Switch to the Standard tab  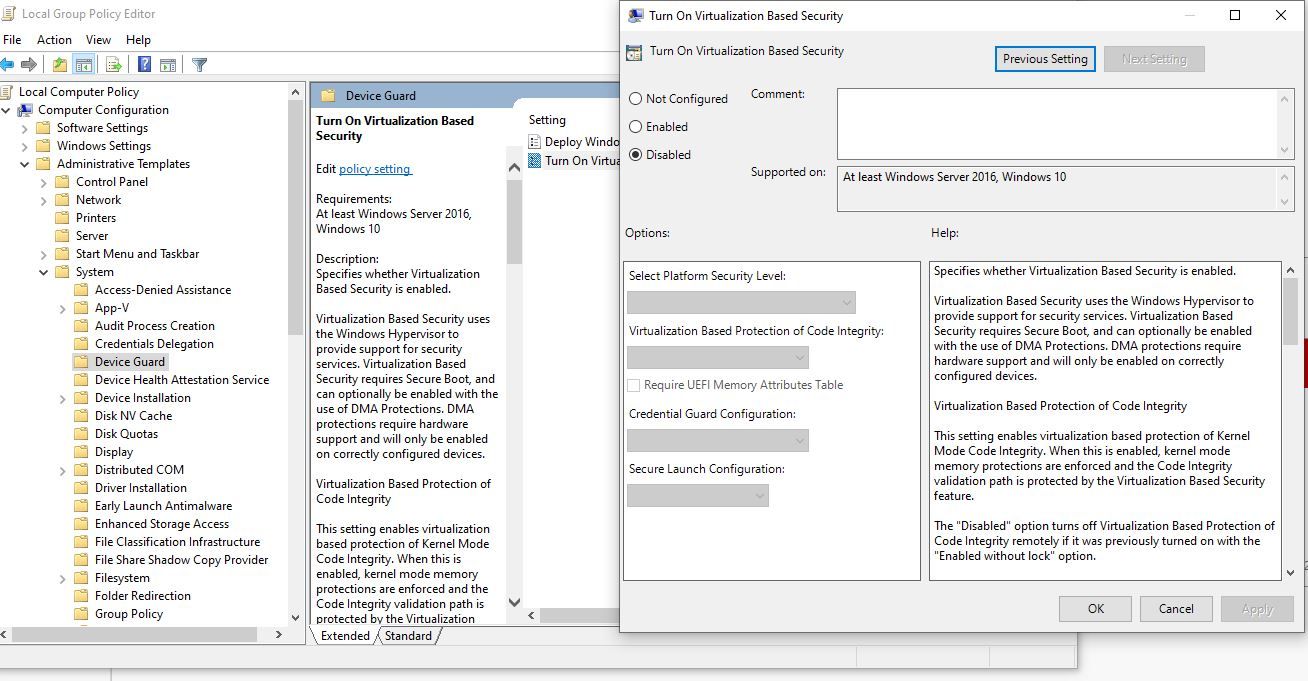(408, 636)
